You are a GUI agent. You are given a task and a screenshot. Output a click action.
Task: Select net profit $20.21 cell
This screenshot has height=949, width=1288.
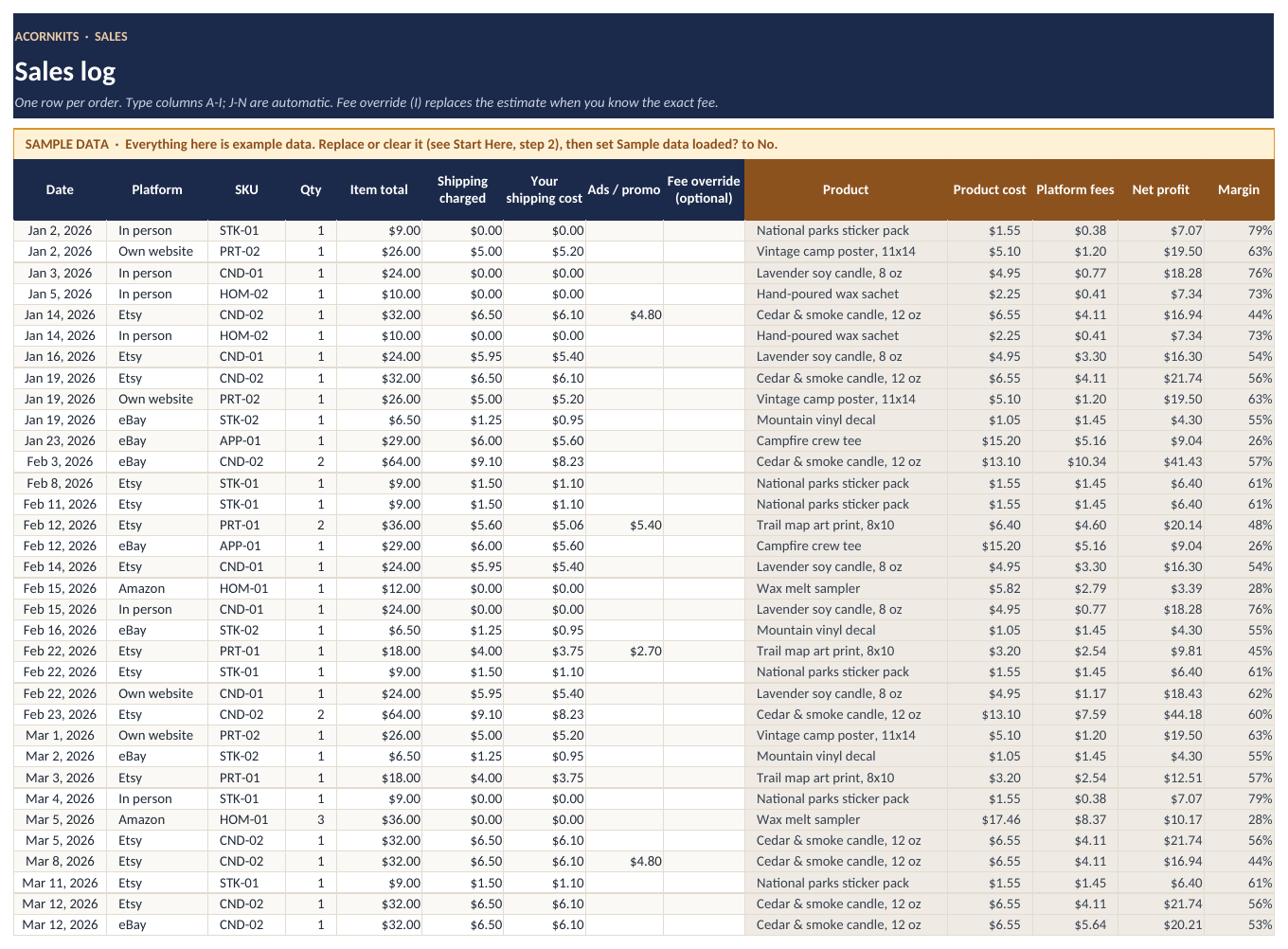click(x=1161, y=924)
